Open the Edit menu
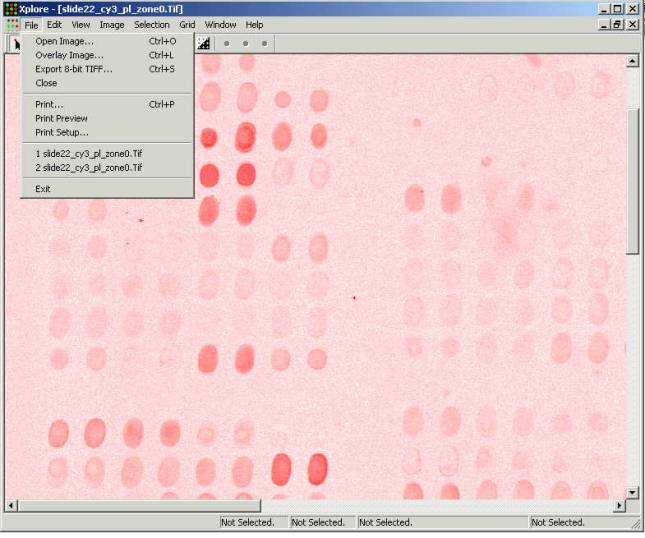The height and width of the screenshot is (538, 645). coord(54,25)
